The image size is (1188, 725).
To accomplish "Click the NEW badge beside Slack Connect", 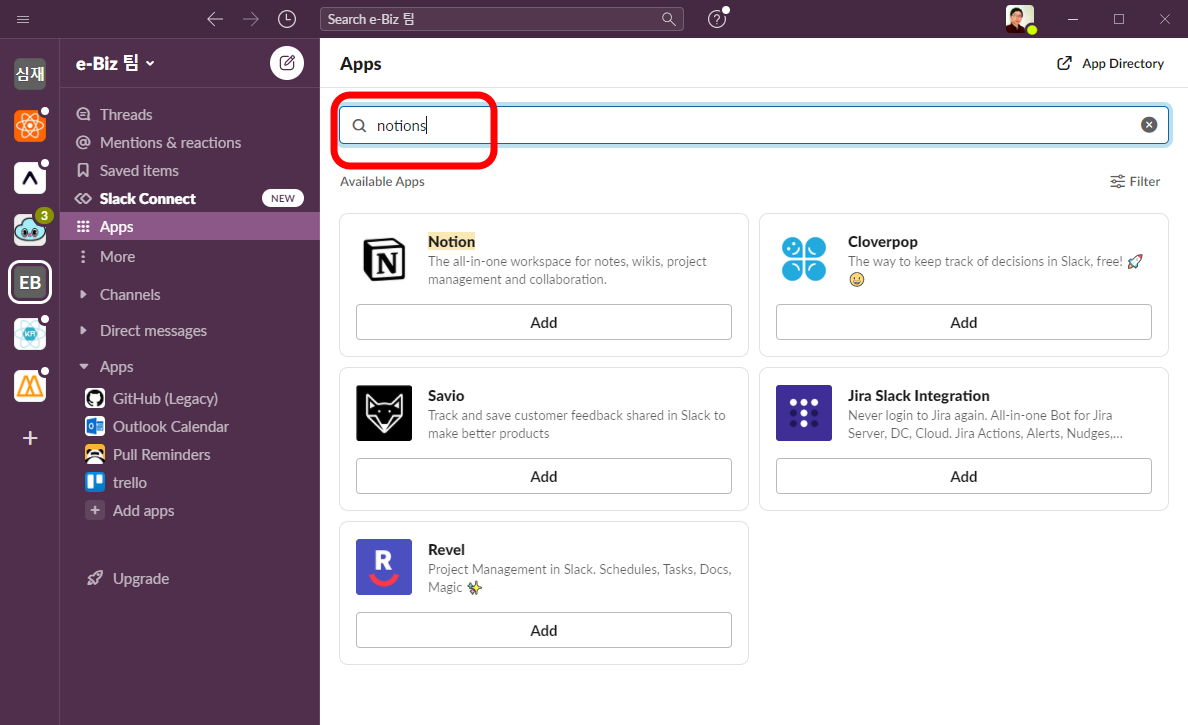I will [x=283, y=198].
